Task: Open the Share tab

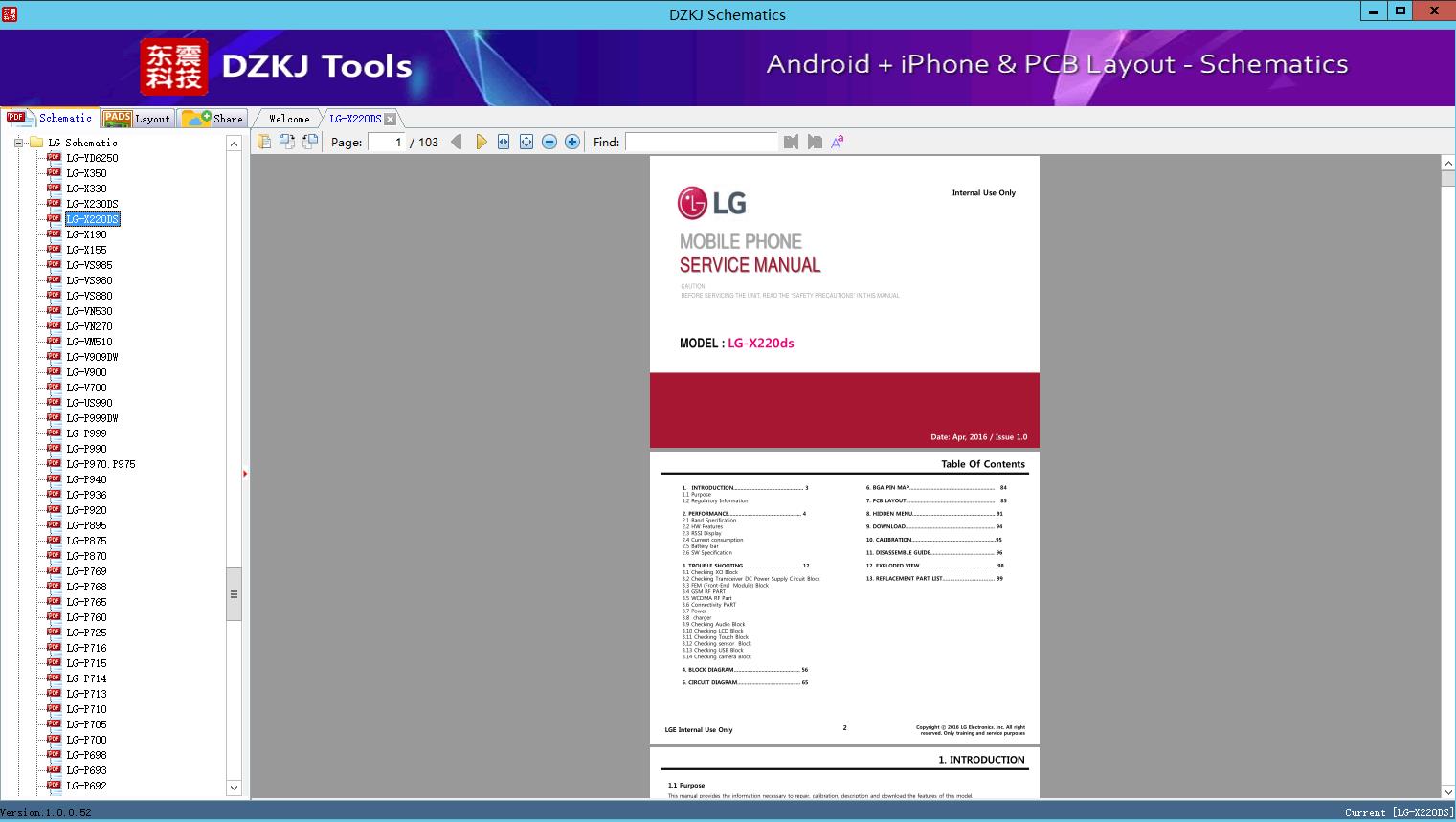Action: click(213, 119)
